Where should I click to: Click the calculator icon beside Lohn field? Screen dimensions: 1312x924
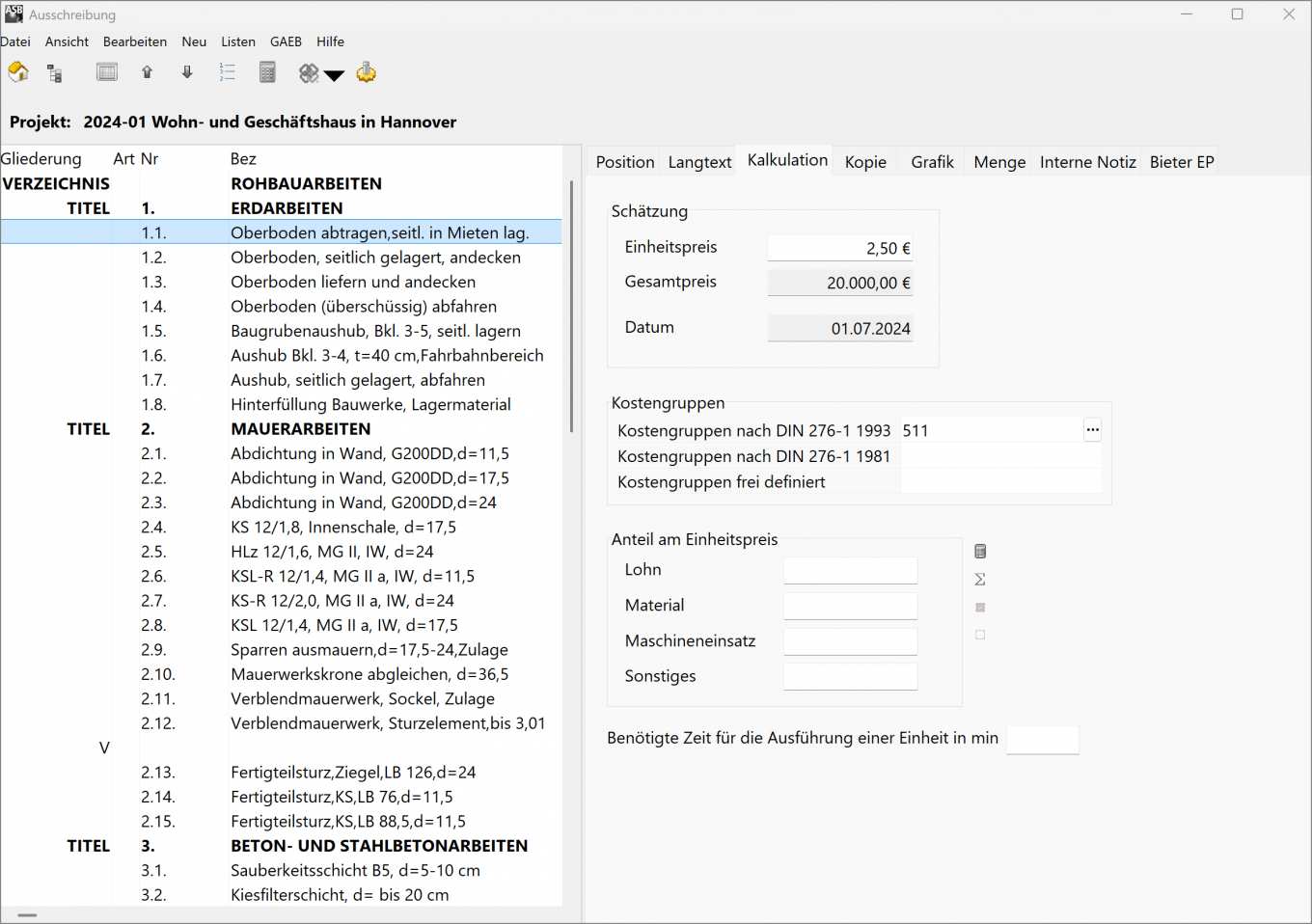click(x=980, y=552)
